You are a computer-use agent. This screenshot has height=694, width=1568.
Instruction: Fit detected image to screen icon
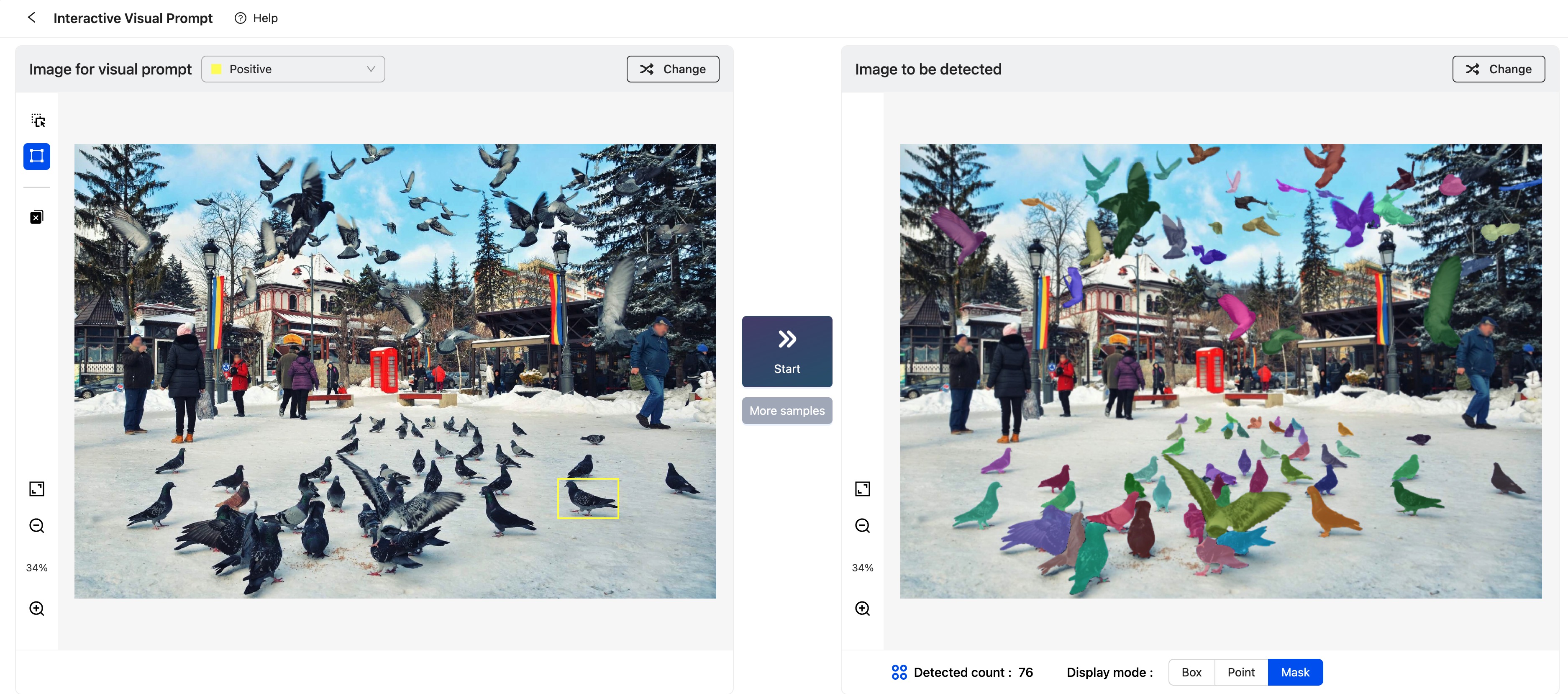tap(863, 489)
